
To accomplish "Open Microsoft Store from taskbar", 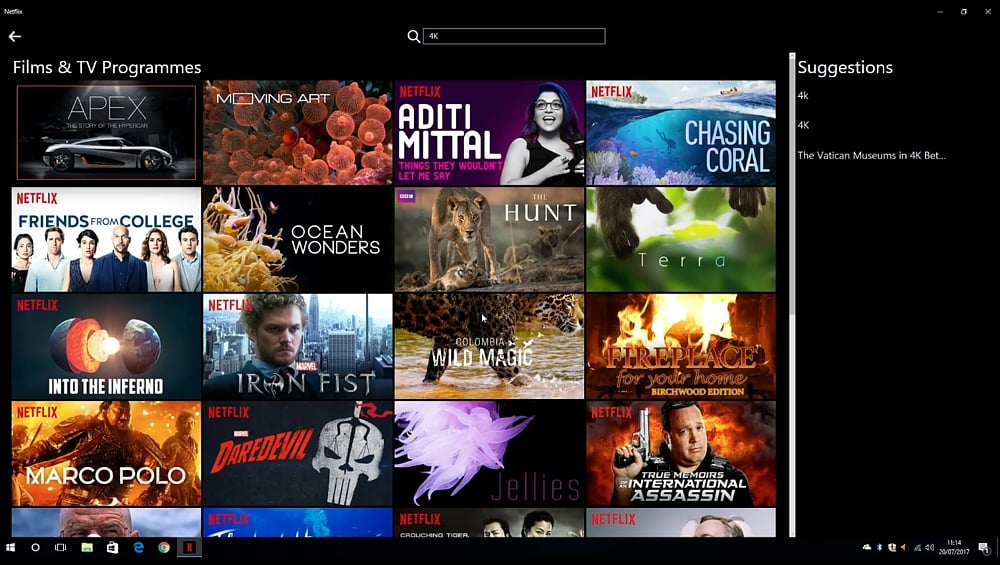I will click(112, 547).
